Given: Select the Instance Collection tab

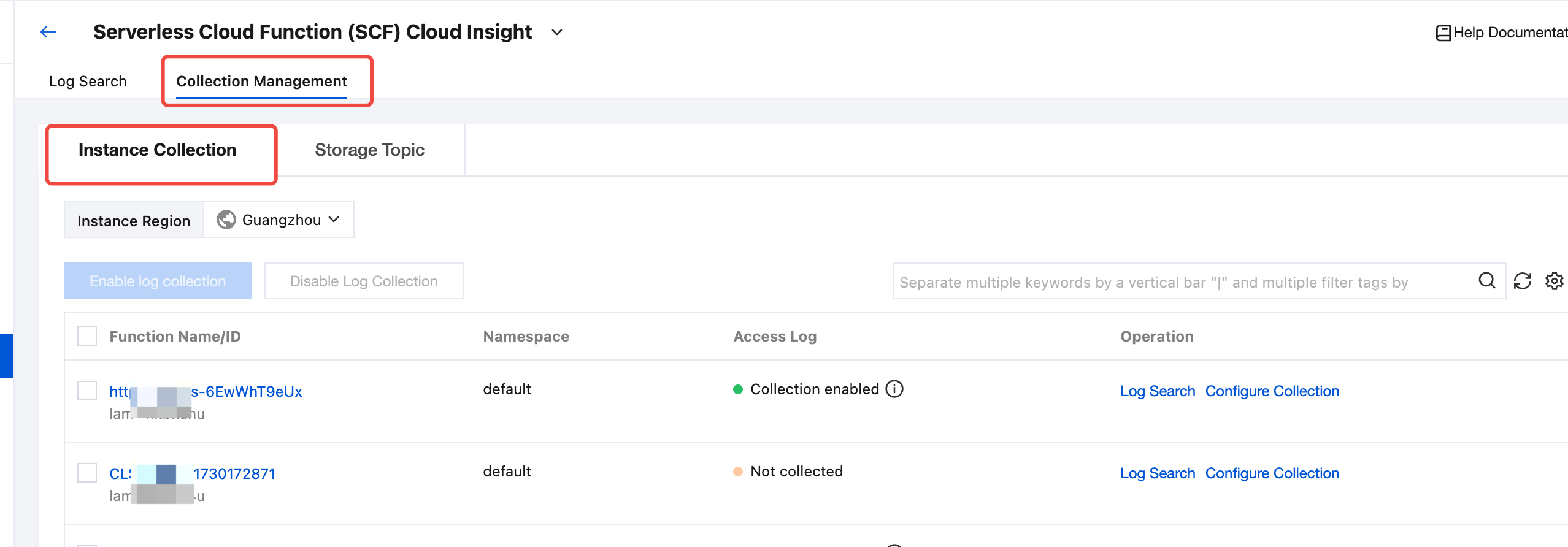Looking at the screenshot, I should tap(157, 150).
